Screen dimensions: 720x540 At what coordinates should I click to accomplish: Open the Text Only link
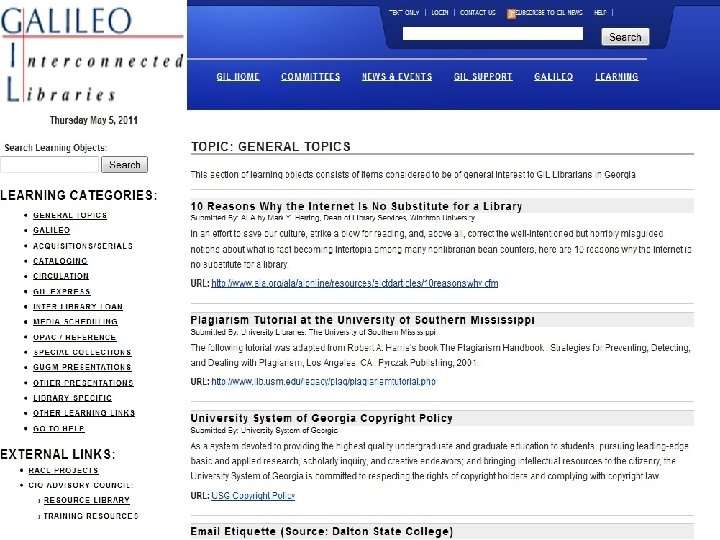pyautogui.click(x=404, y=12)
